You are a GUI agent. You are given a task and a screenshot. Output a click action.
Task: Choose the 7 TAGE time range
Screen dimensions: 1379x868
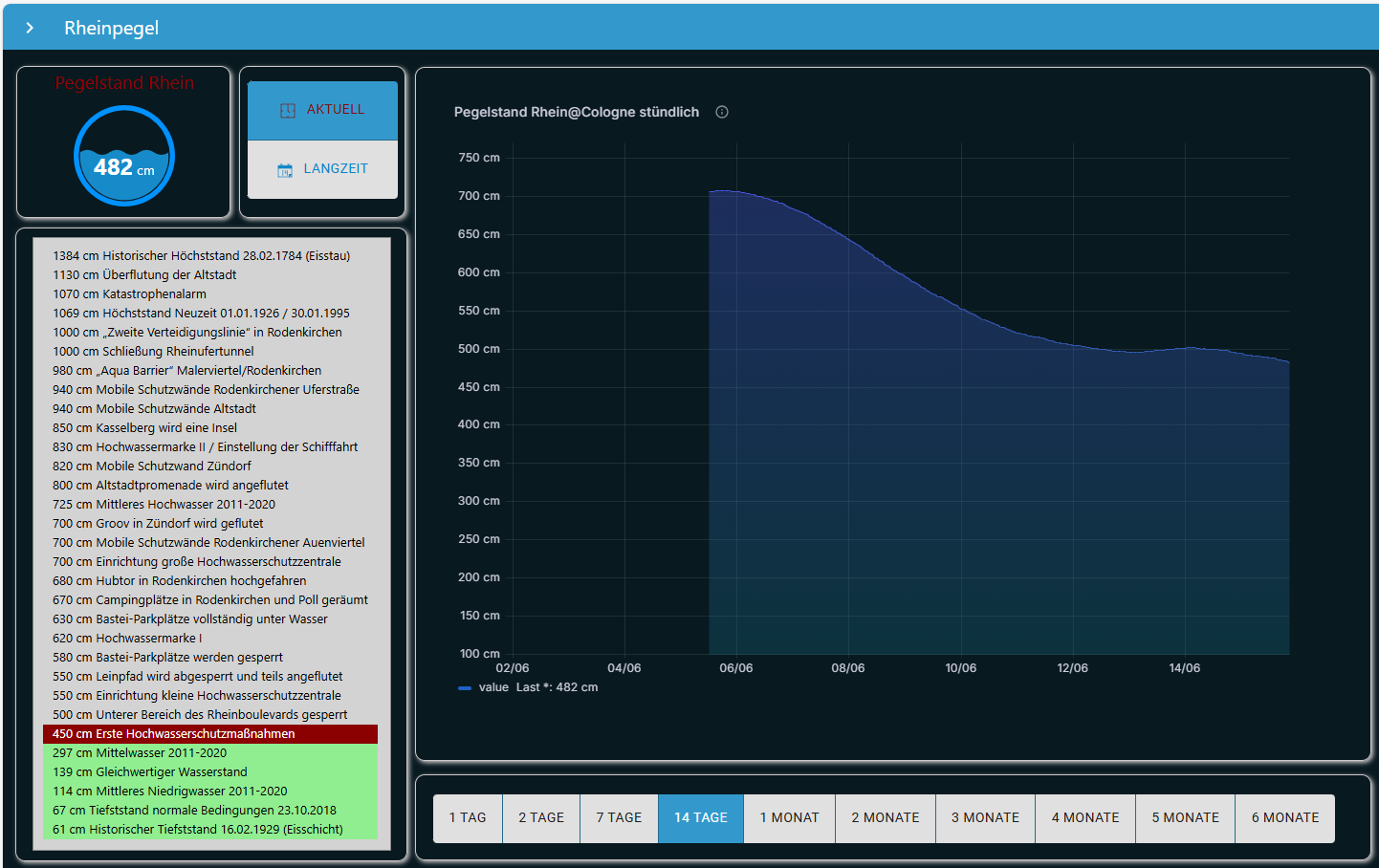tap(619, 818)
